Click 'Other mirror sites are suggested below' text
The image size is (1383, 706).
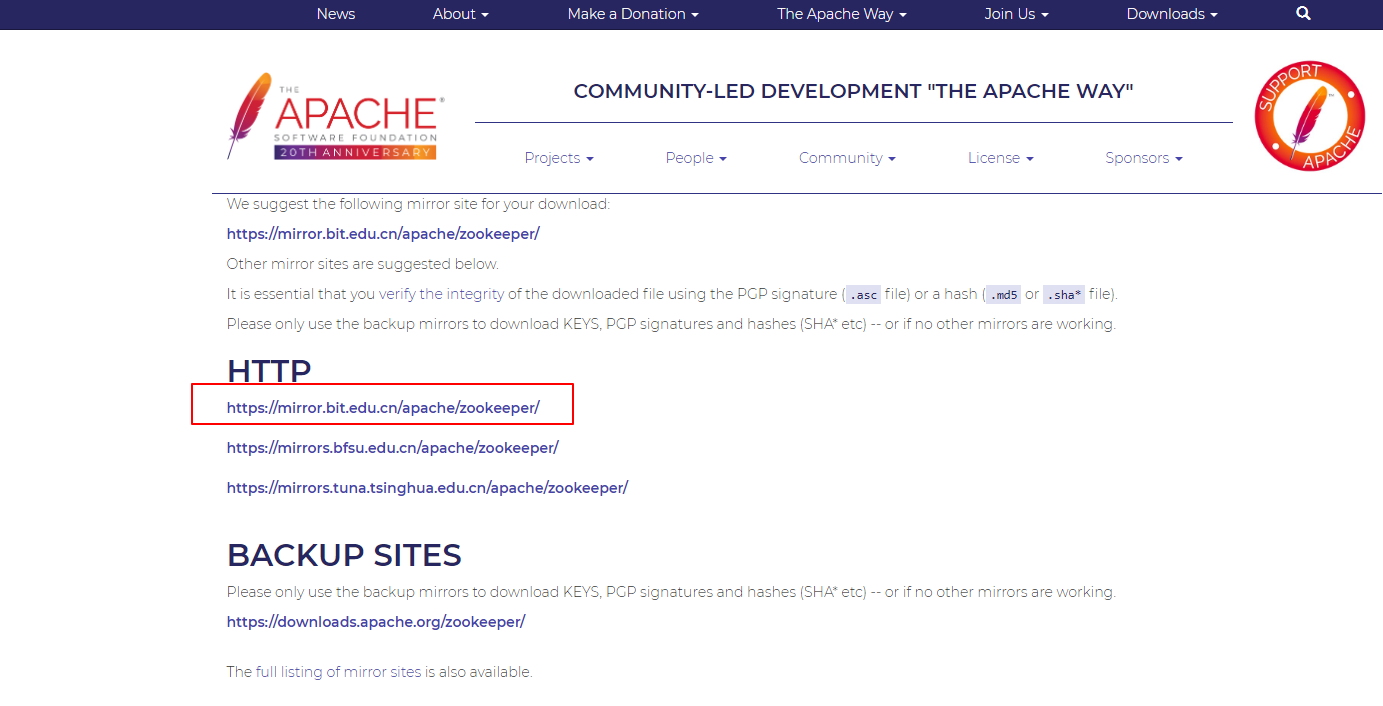point(363,264)
